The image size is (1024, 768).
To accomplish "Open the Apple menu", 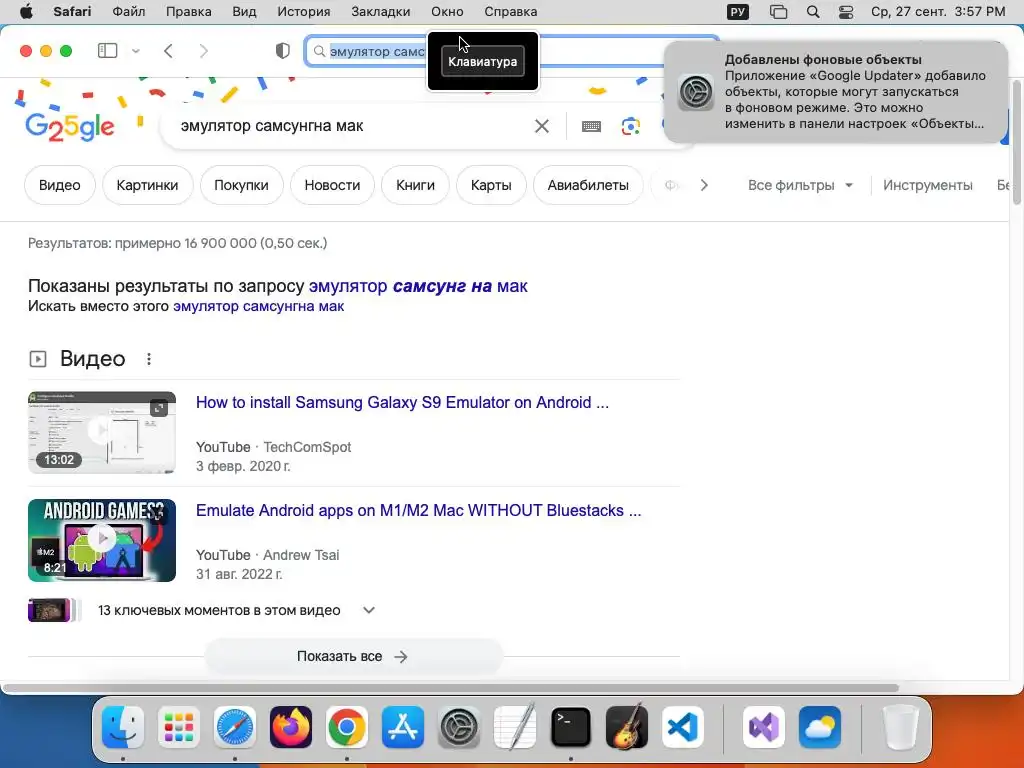I will (x=26, y=12).
